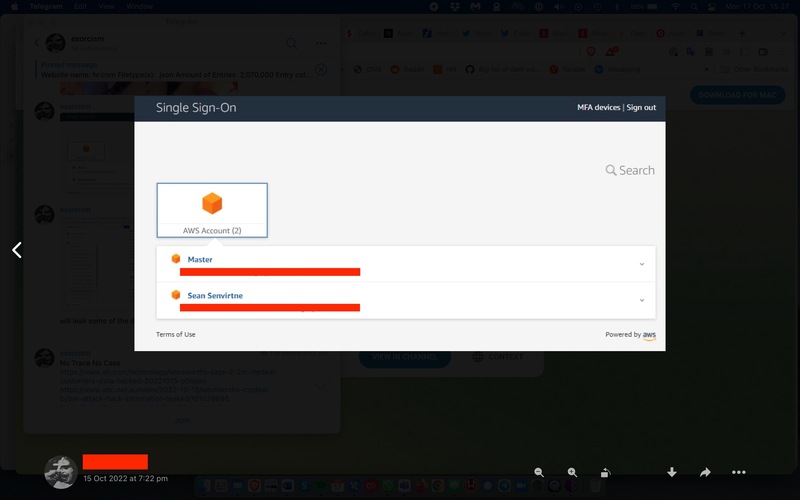Zoom out of the viewed image
Viewport: 800px width, 500px height.
click(539, 472)
